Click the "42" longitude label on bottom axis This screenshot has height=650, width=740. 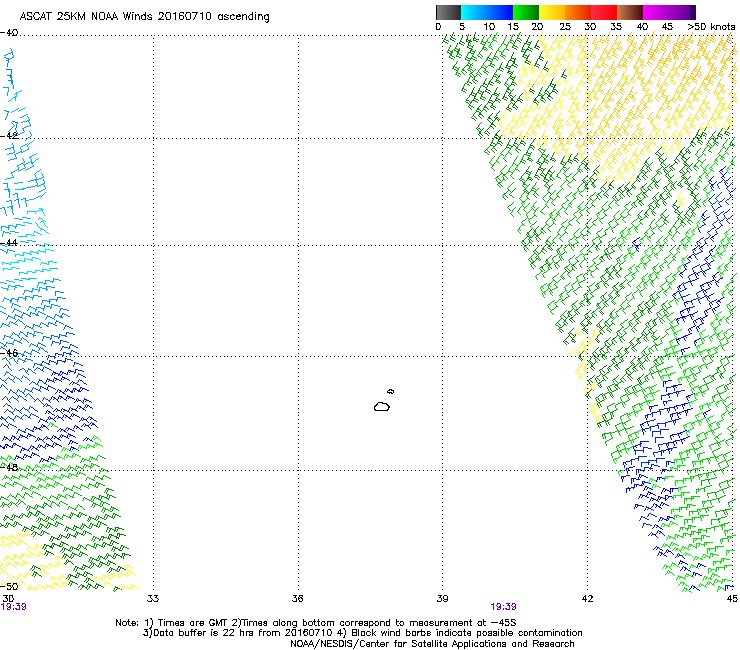click(x=587, y=599)
